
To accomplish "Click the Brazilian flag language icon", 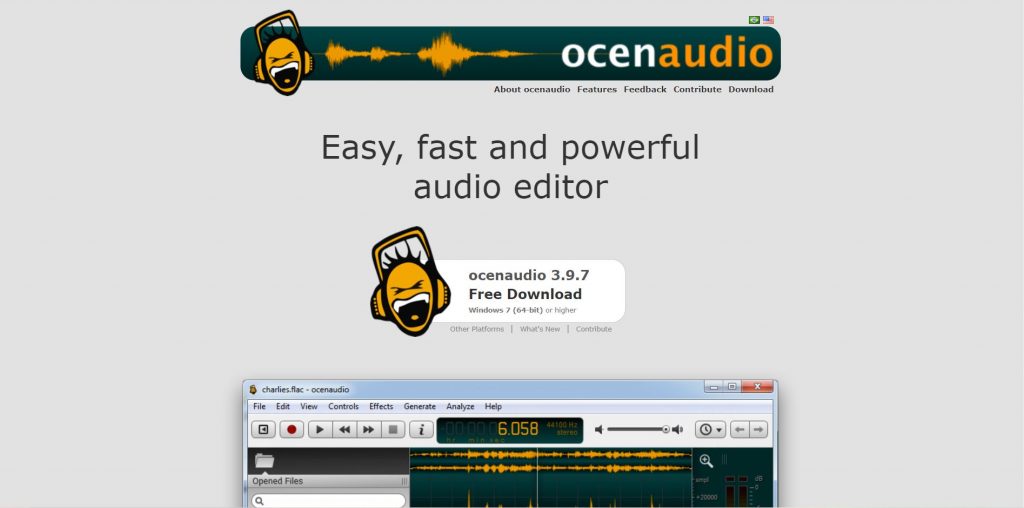I will pos(754,20).
